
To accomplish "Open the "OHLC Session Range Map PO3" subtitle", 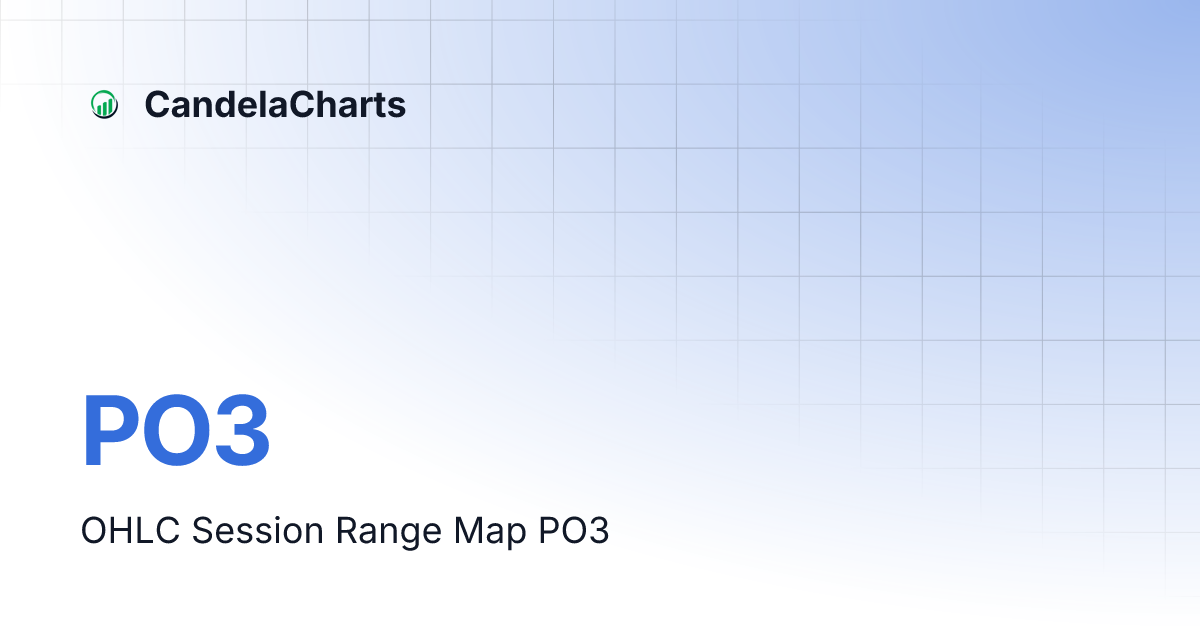I will coord(345,531).
